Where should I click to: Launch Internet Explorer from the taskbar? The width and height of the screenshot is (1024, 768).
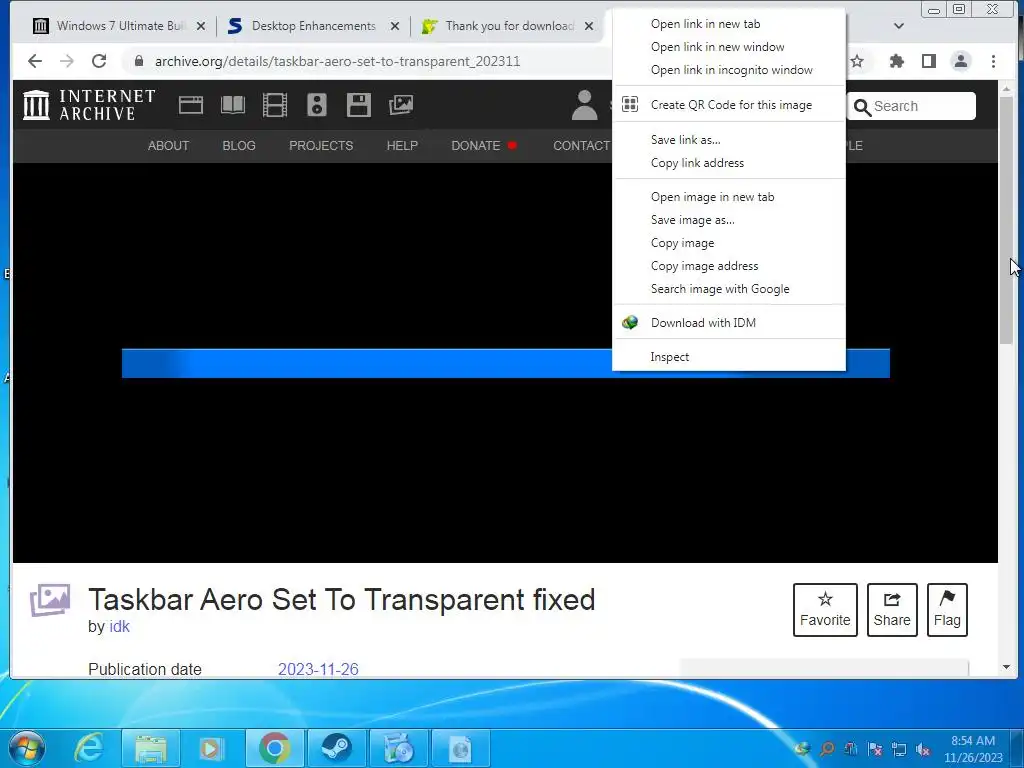click(x=88, y=748)
